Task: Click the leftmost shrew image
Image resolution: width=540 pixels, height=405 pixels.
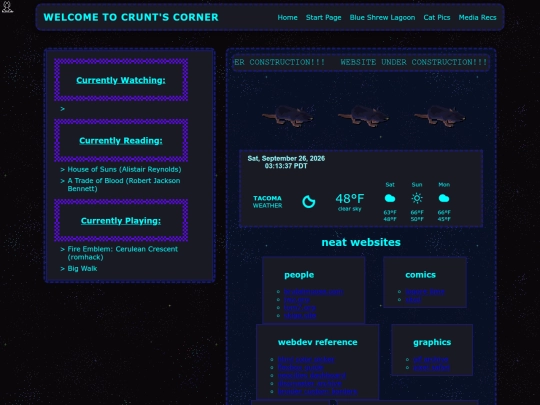Action: click(x=287, y=116)
